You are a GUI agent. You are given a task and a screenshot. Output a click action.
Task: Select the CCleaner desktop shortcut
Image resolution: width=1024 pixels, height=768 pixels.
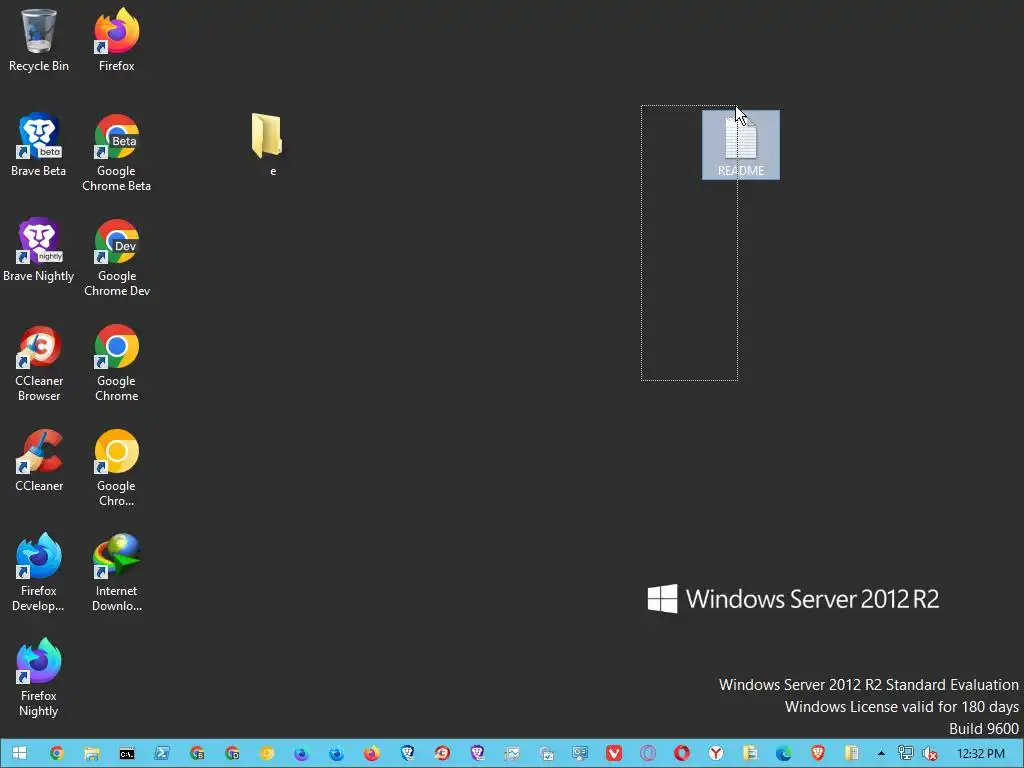click(x=39, y=460)
